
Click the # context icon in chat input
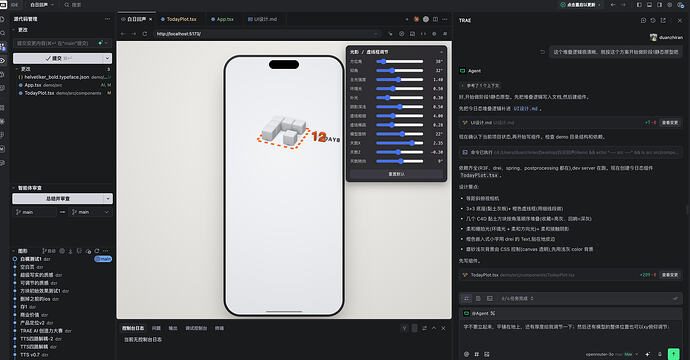click(x=477, y=354)
